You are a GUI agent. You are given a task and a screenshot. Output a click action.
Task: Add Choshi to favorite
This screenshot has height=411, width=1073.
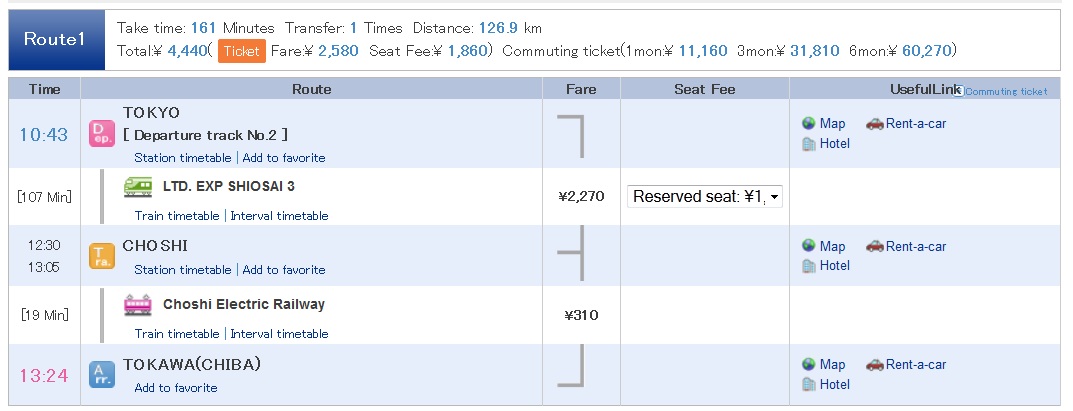284,270
